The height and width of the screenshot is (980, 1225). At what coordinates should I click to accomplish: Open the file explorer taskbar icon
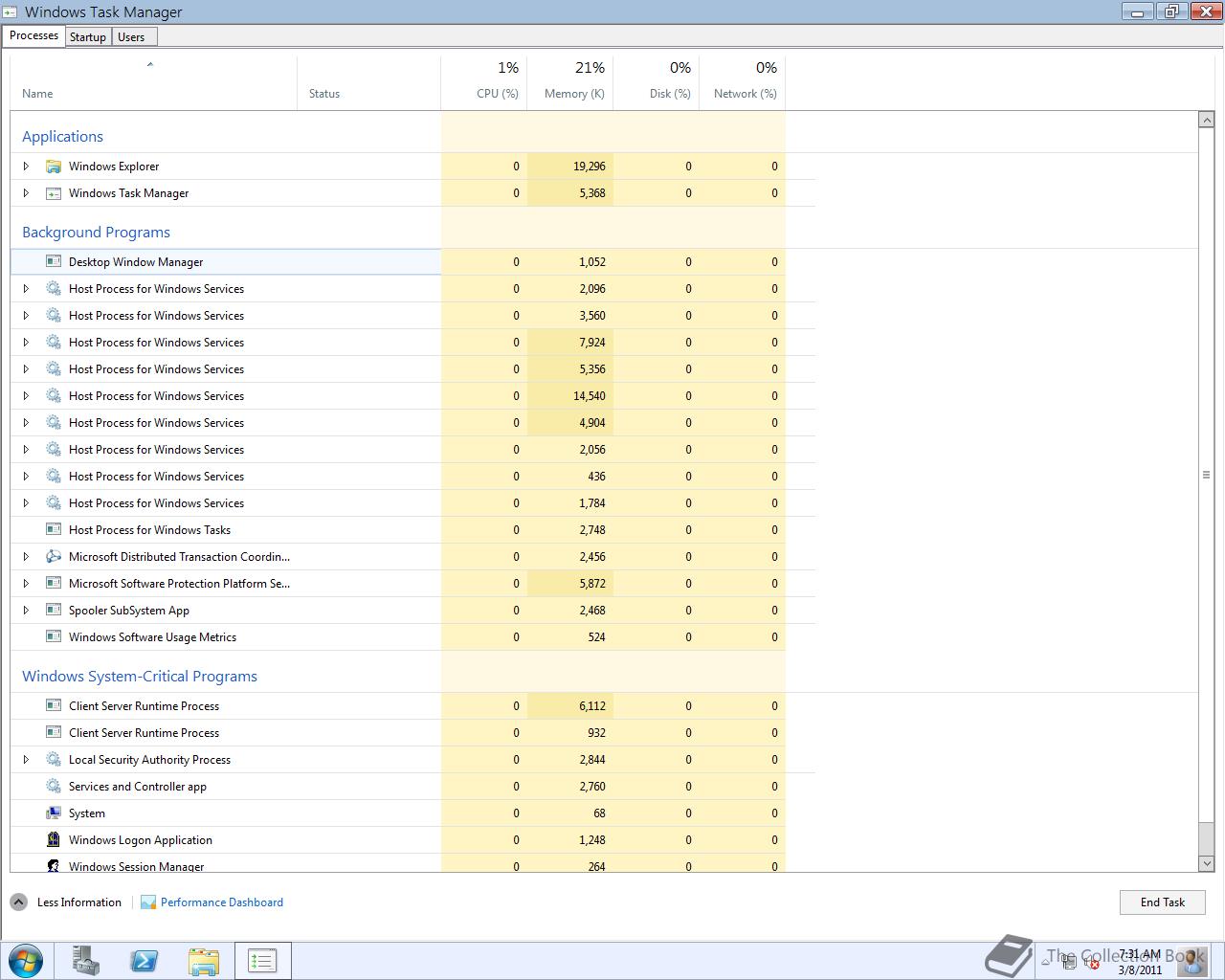204,961
